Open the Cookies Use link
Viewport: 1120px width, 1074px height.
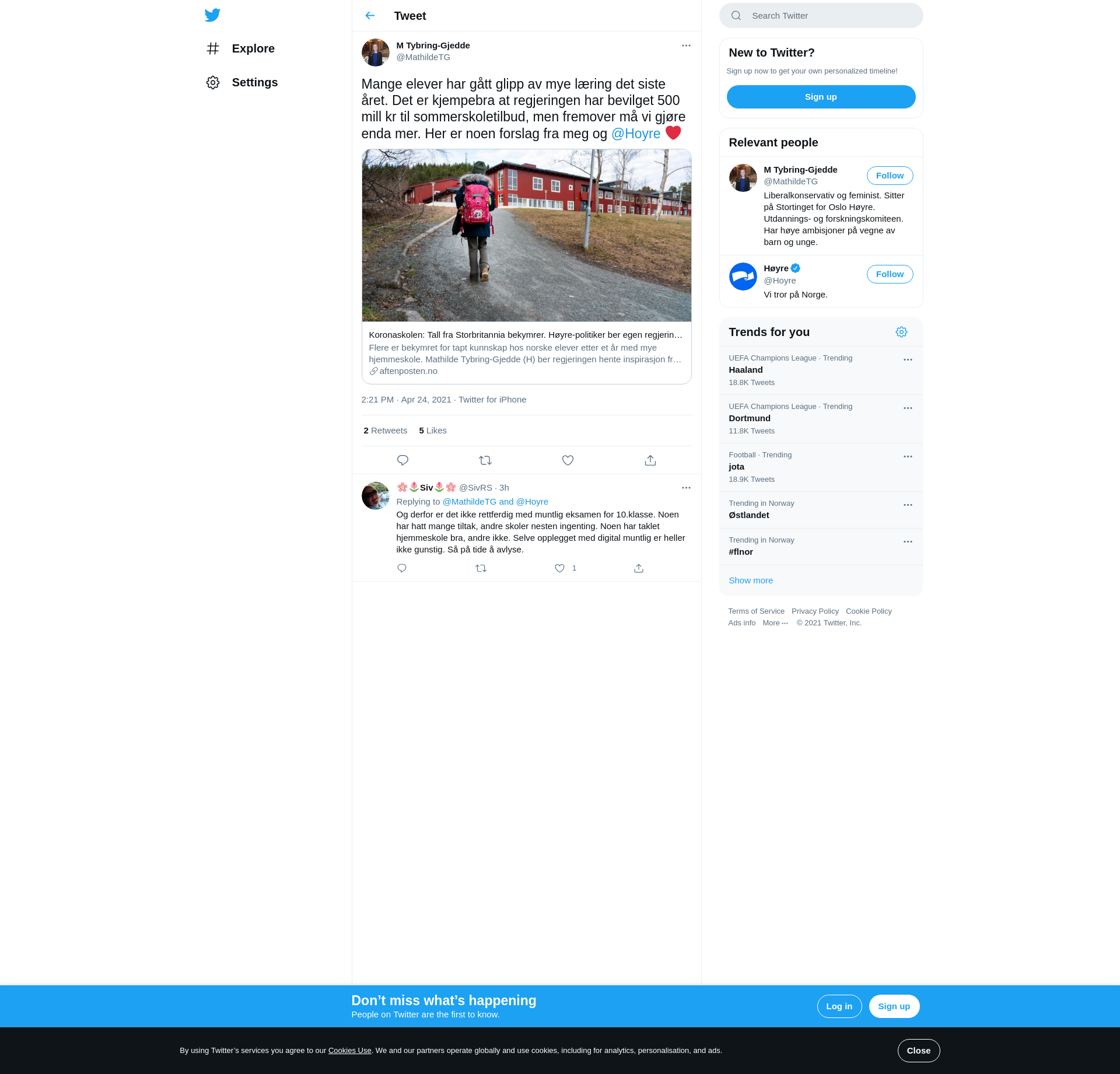(349, 1051)
